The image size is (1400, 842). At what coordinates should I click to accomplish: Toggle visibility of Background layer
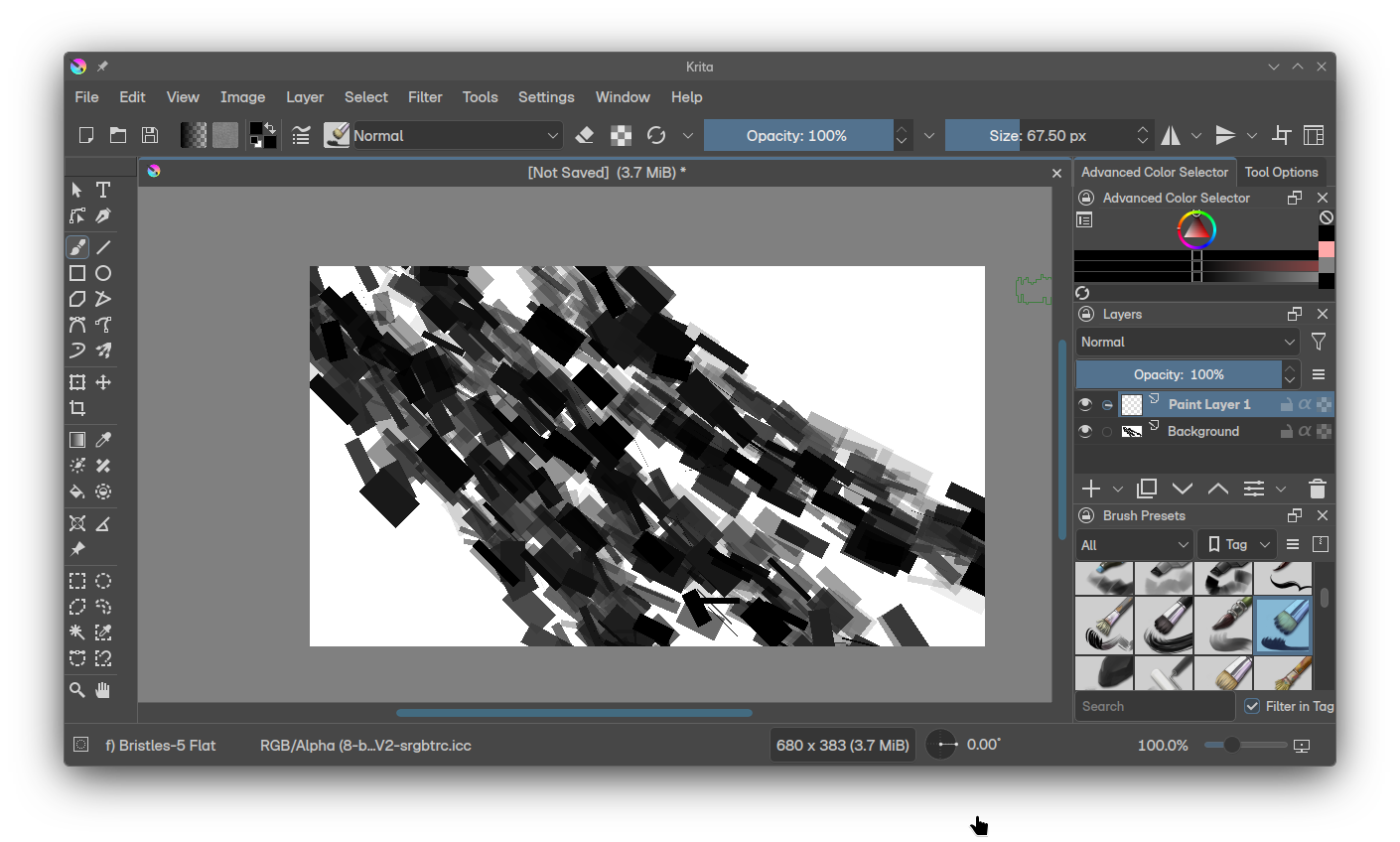tap(1085, 431)
